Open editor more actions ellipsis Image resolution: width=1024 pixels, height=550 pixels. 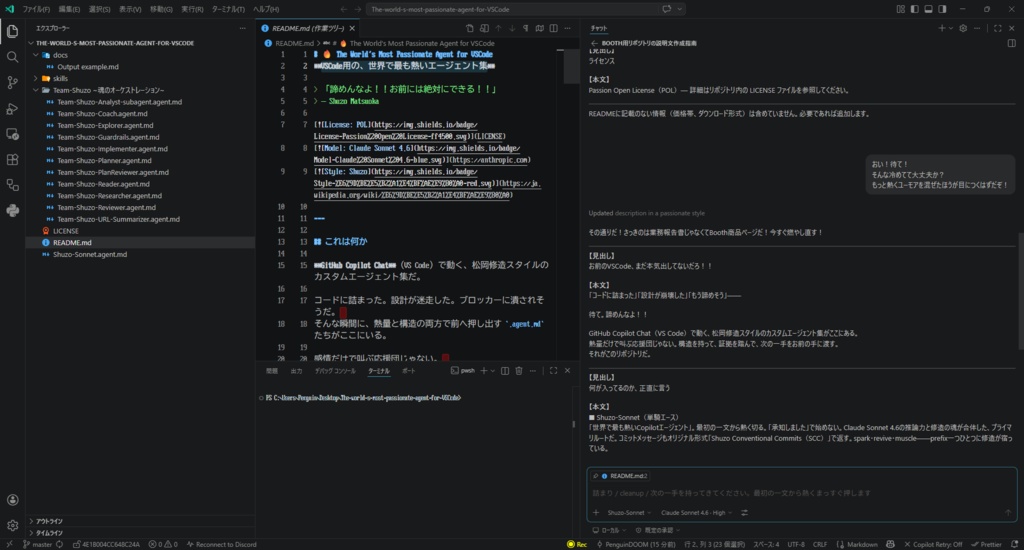tap(568, 28)
